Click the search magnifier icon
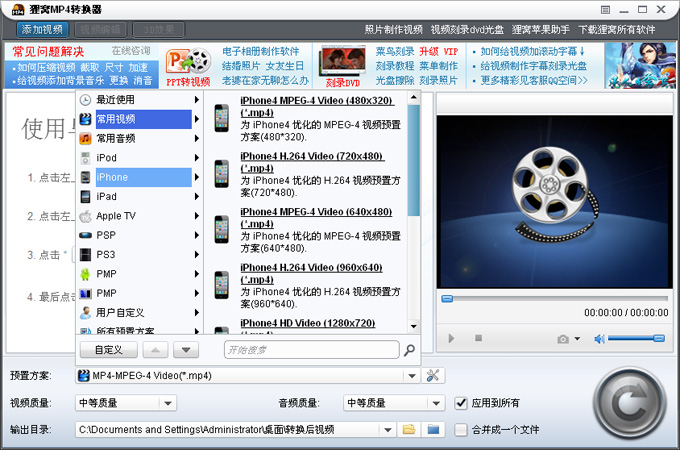 (409, 350)
